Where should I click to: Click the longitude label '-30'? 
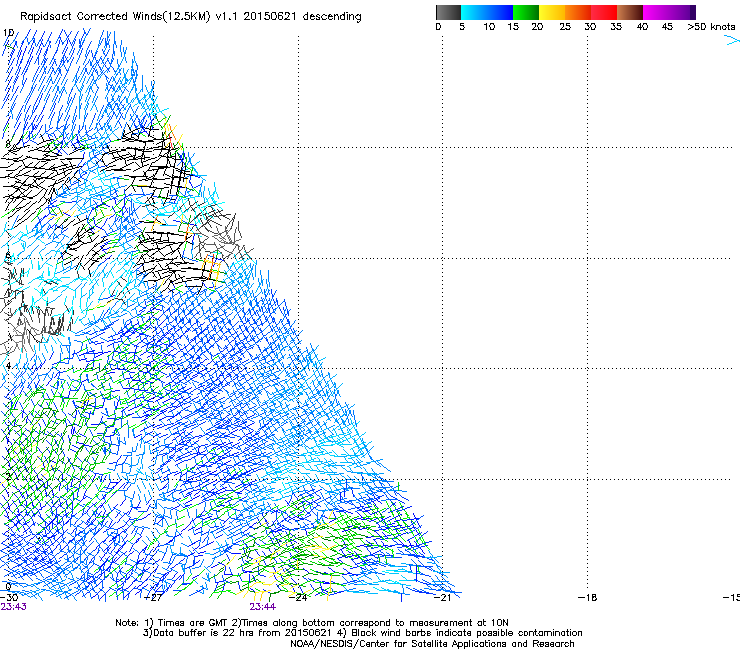(9, 597)
